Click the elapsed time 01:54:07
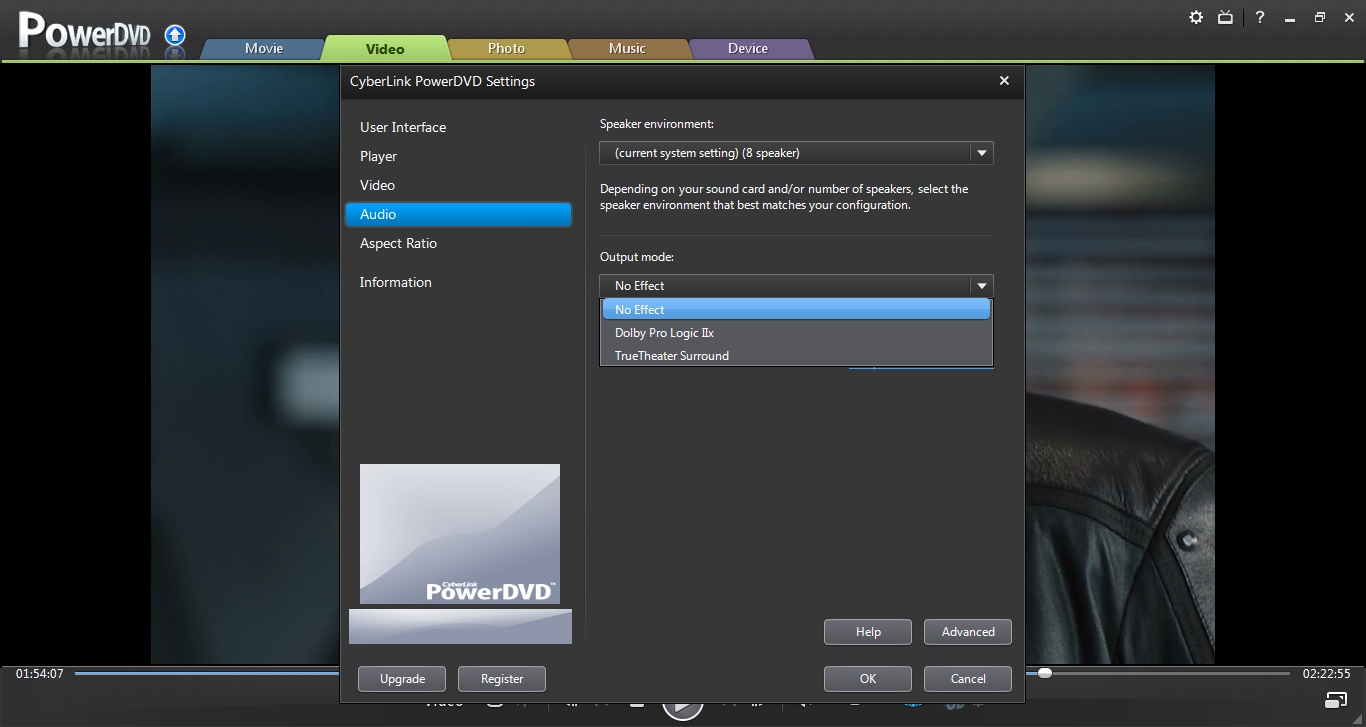Image resolution: width=1366 pixels, height=727 pixels. click(x=39, y=674)
